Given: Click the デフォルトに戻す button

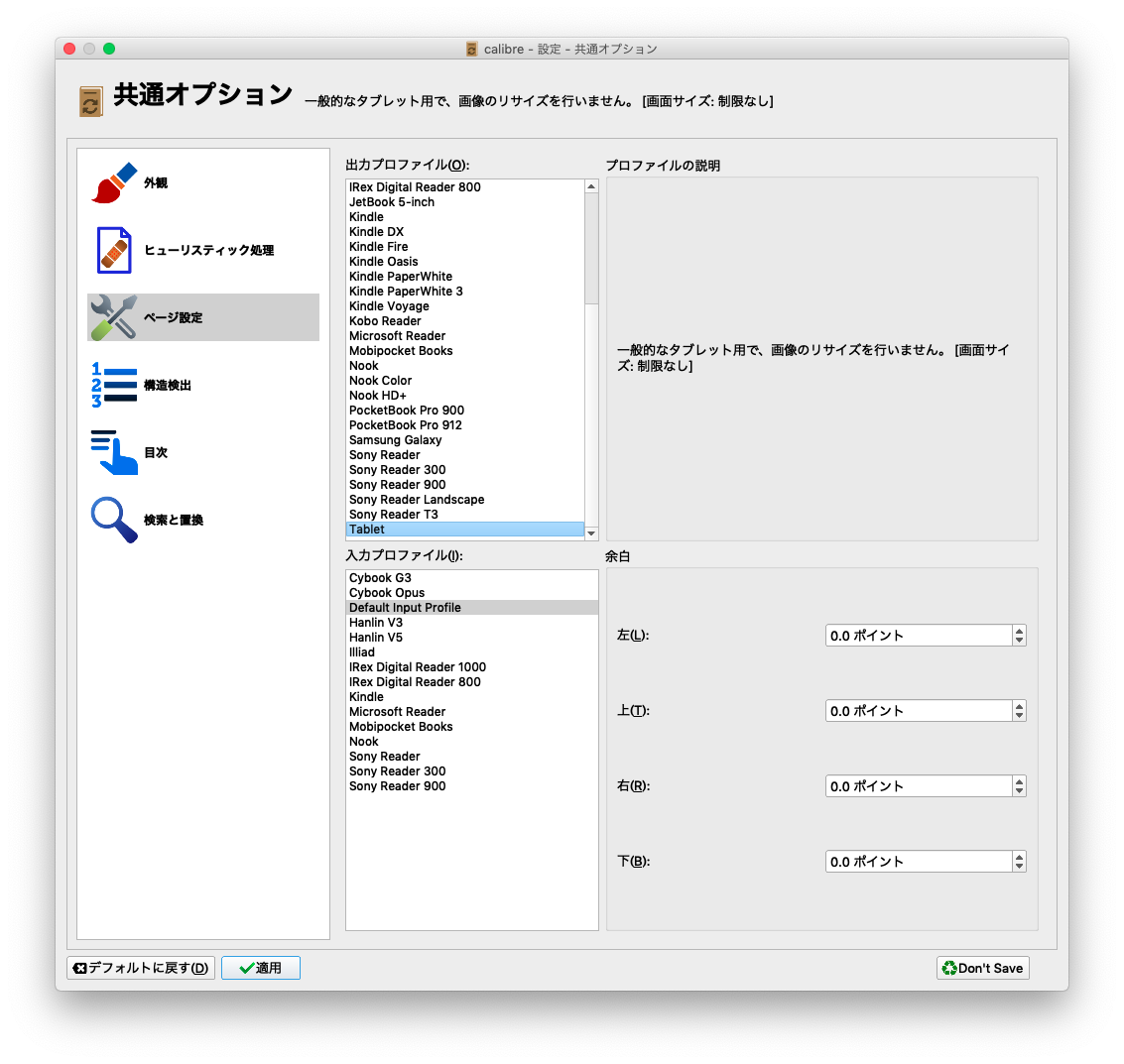Looking at the screenshot, I should click(141, 968).
